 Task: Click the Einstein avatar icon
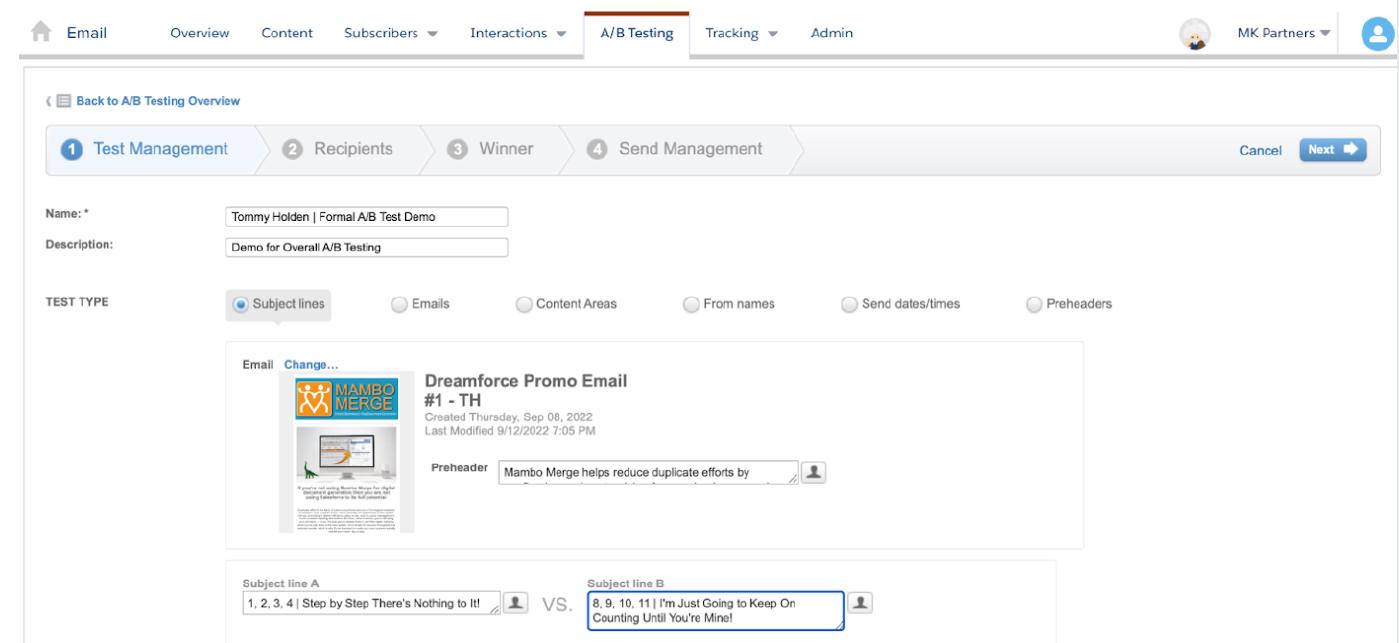coord(1195,33)
